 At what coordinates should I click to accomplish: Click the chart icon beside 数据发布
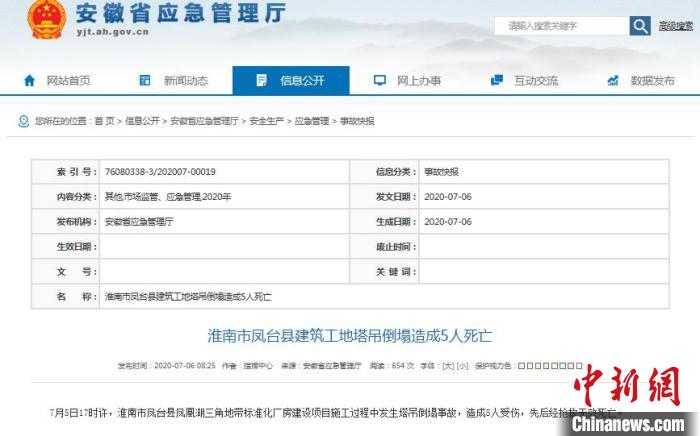[x=613, y=80]
